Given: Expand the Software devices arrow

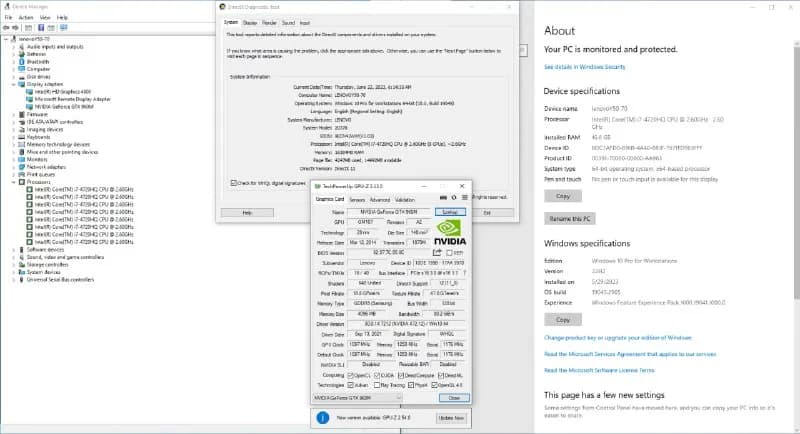Looking at the screenshot, I should [14, 250].
